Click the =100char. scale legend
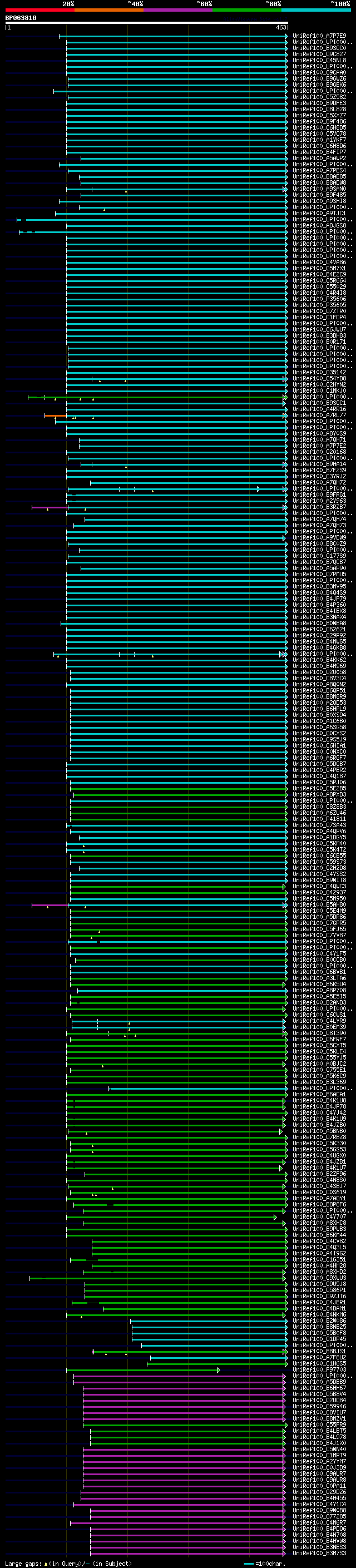Screen dimensions: 356x1568 (x=264, y=1563)
